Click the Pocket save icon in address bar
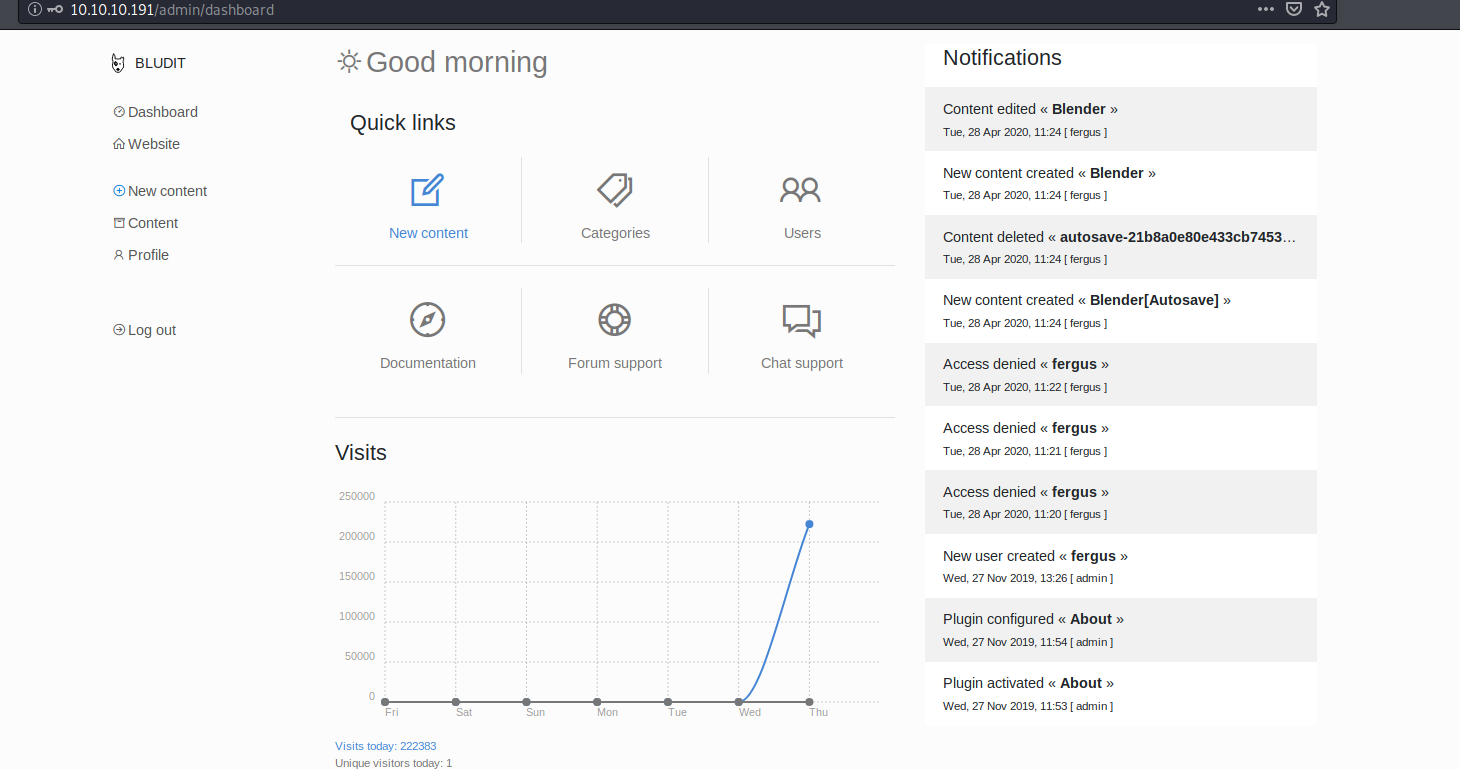 pyautogui.click(x=1294, y=10)
